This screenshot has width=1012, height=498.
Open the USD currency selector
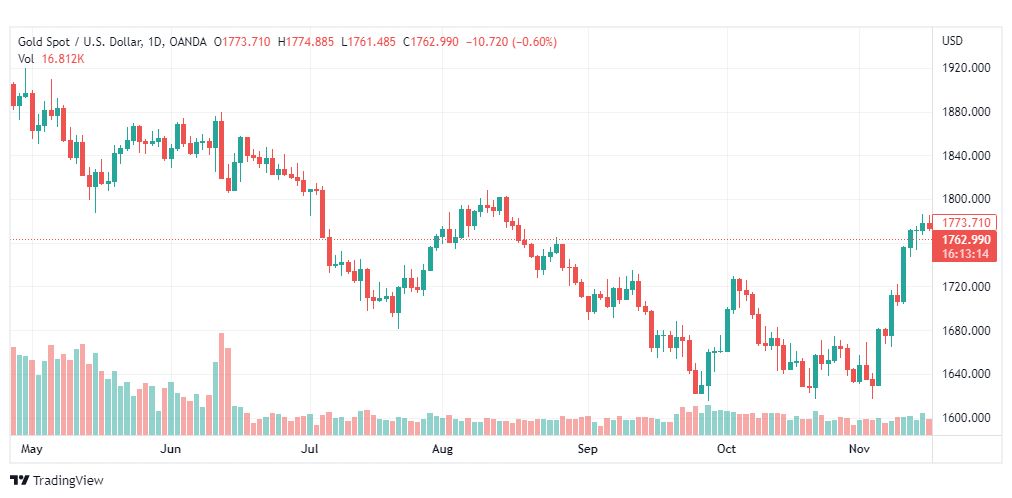pyautogui.click(x=952, y=41)
